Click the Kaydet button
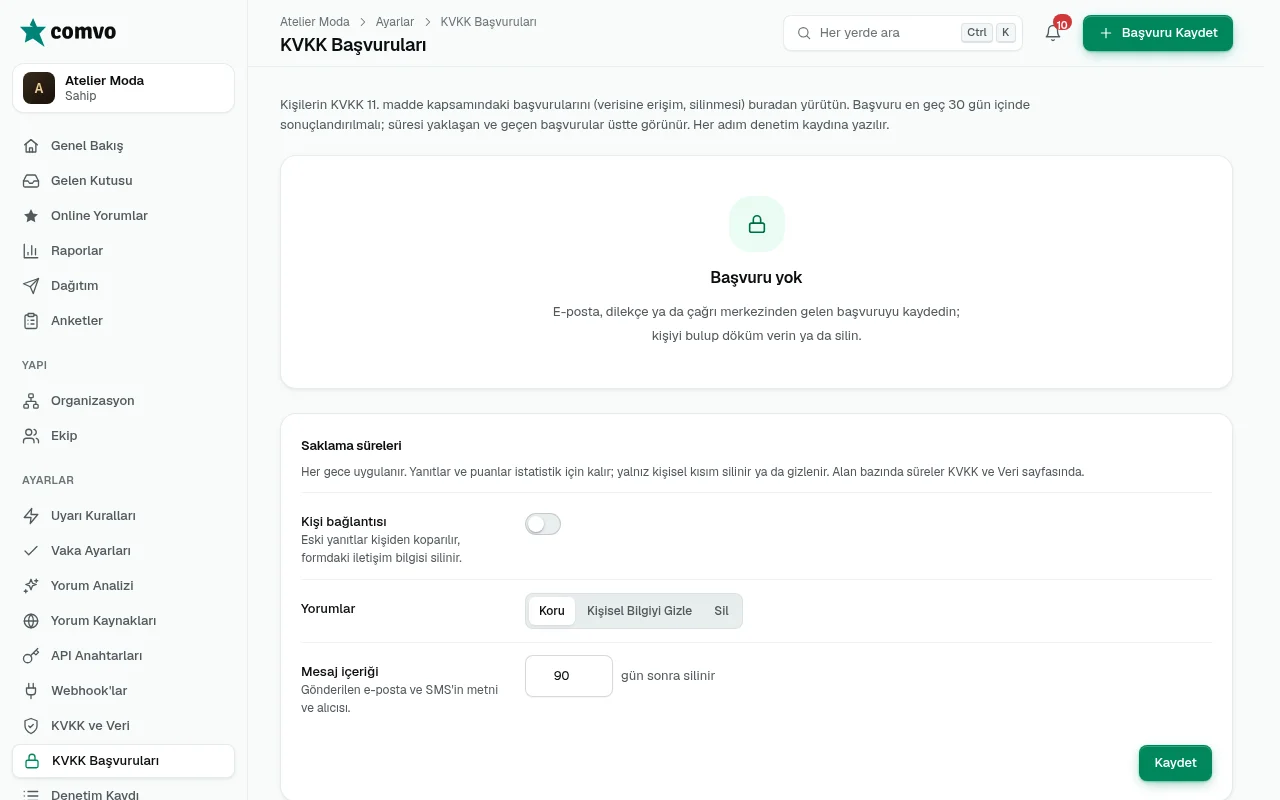The width and height of the screenshot is (1280, 800). [1175, 763]
